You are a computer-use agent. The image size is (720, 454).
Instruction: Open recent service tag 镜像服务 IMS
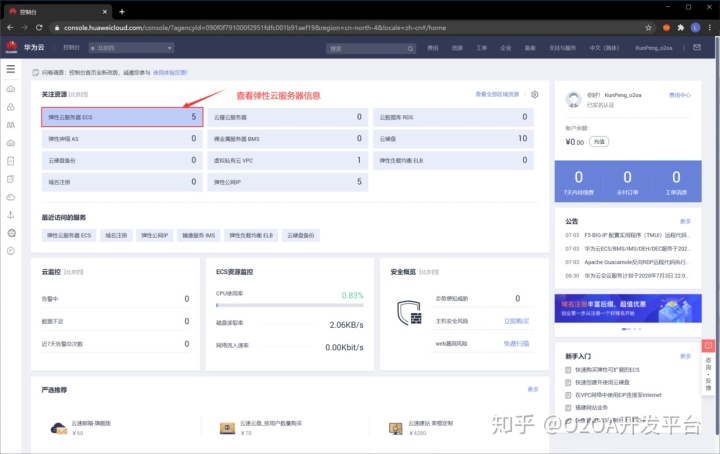point(199,235)
